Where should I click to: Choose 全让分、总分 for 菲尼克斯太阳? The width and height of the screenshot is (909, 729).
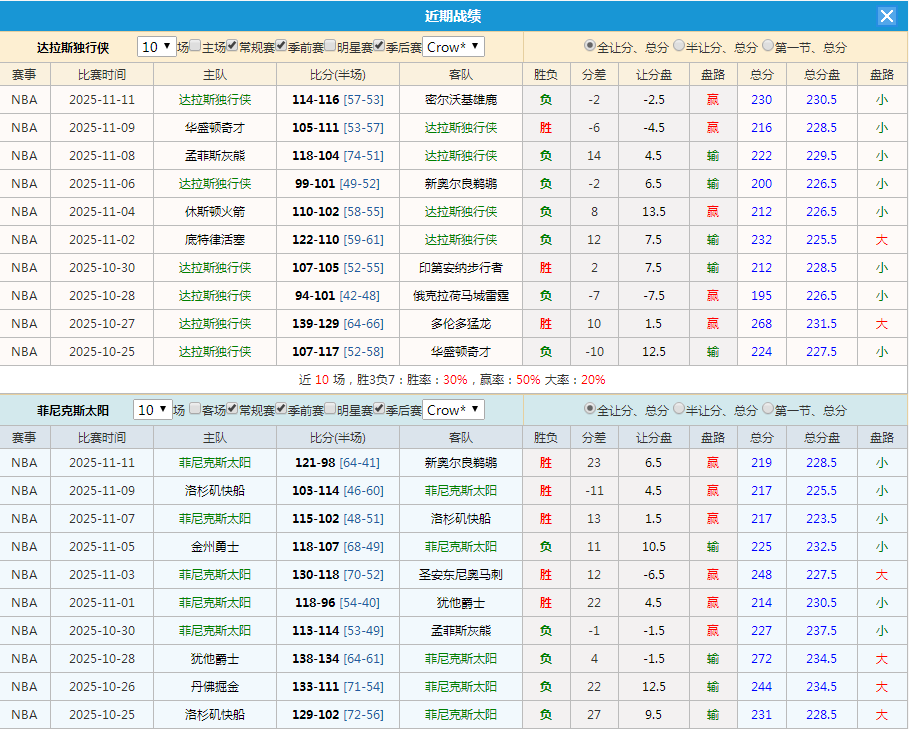591,410
